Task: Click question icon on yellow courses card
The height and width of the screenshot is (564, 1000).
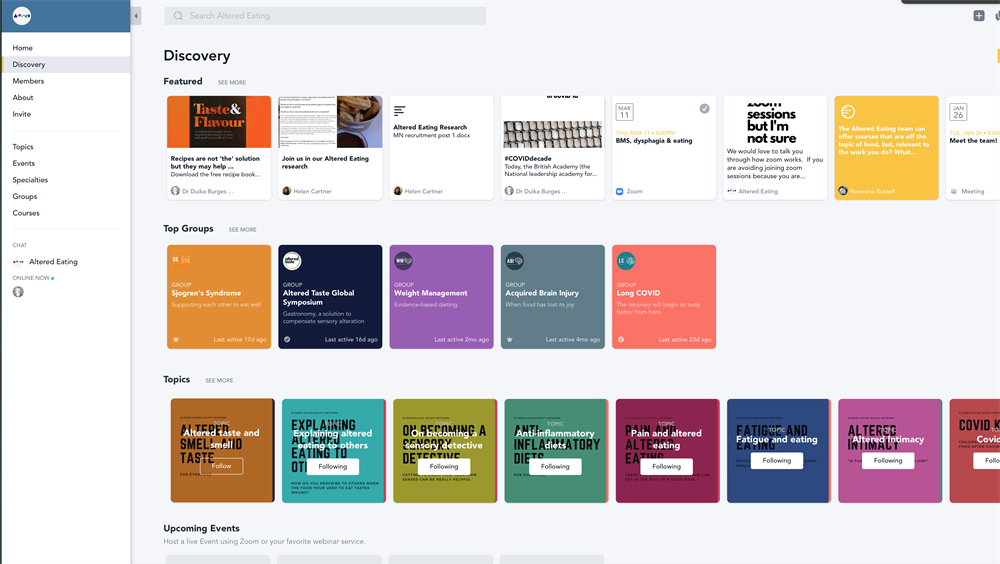Action: (848, 112)
